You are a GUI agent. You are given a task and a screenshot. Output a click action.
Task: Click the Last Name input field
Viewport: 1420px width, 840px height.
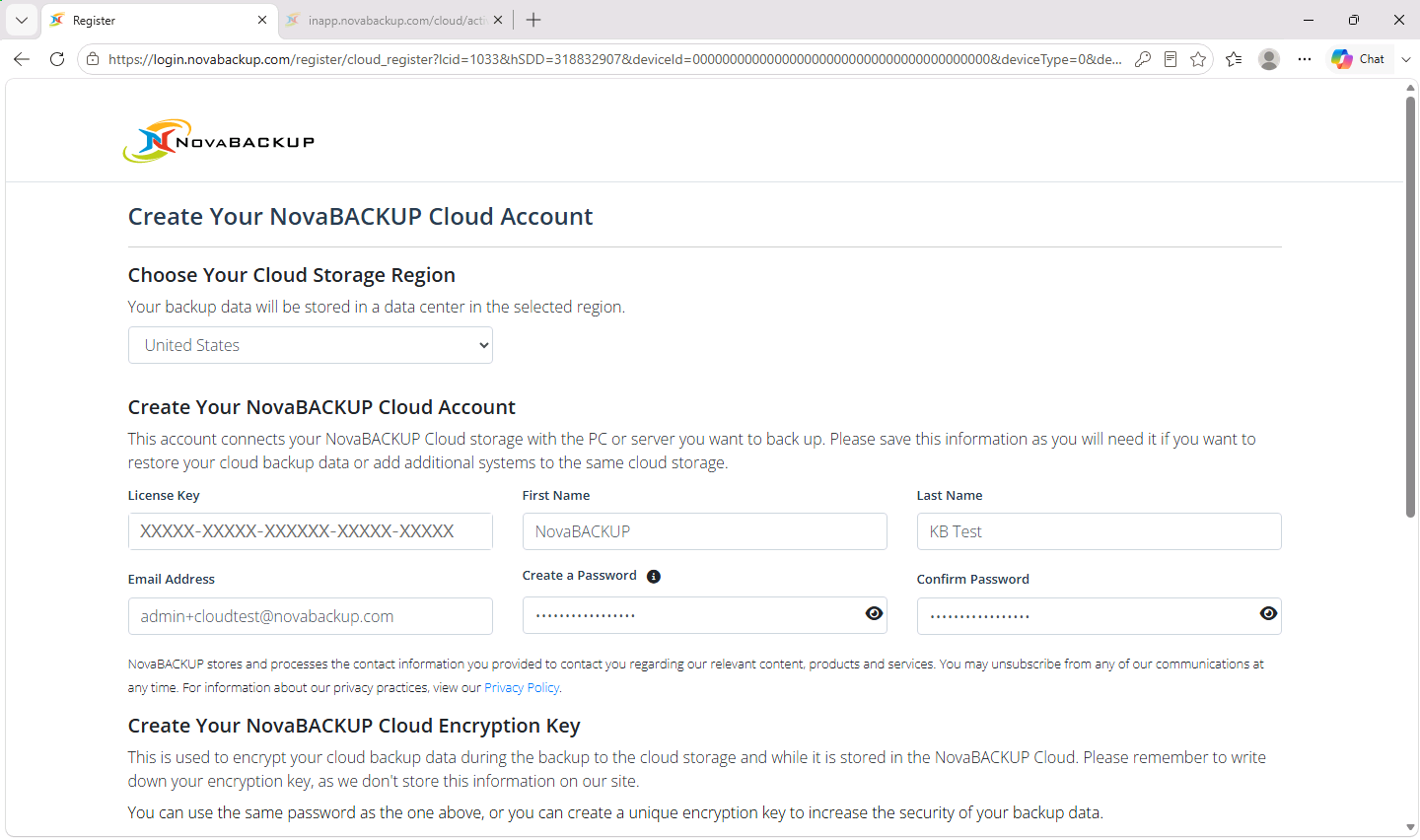pos(1100,531)
